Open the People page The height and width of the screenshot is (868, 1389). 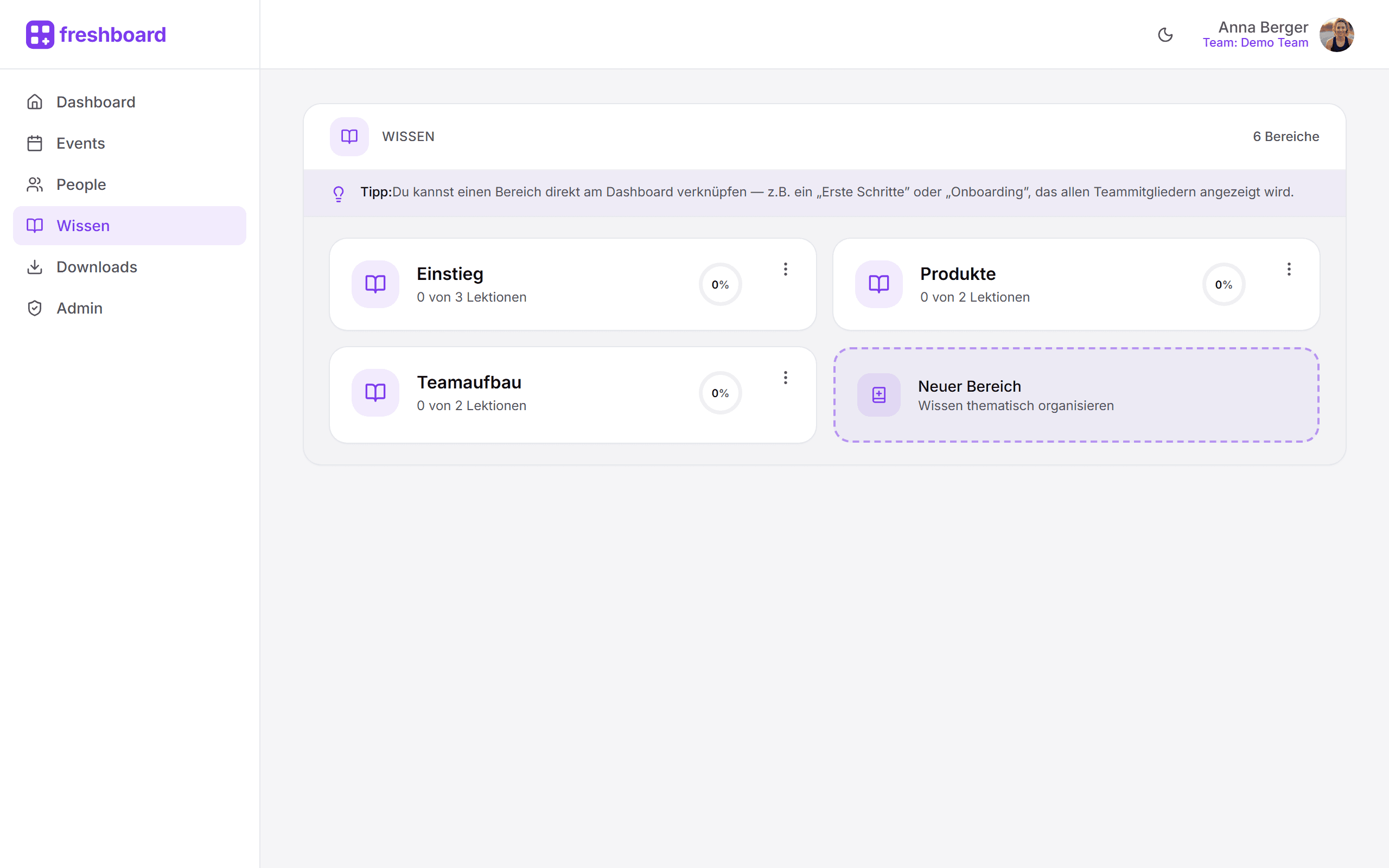click(x=130, y=184)
